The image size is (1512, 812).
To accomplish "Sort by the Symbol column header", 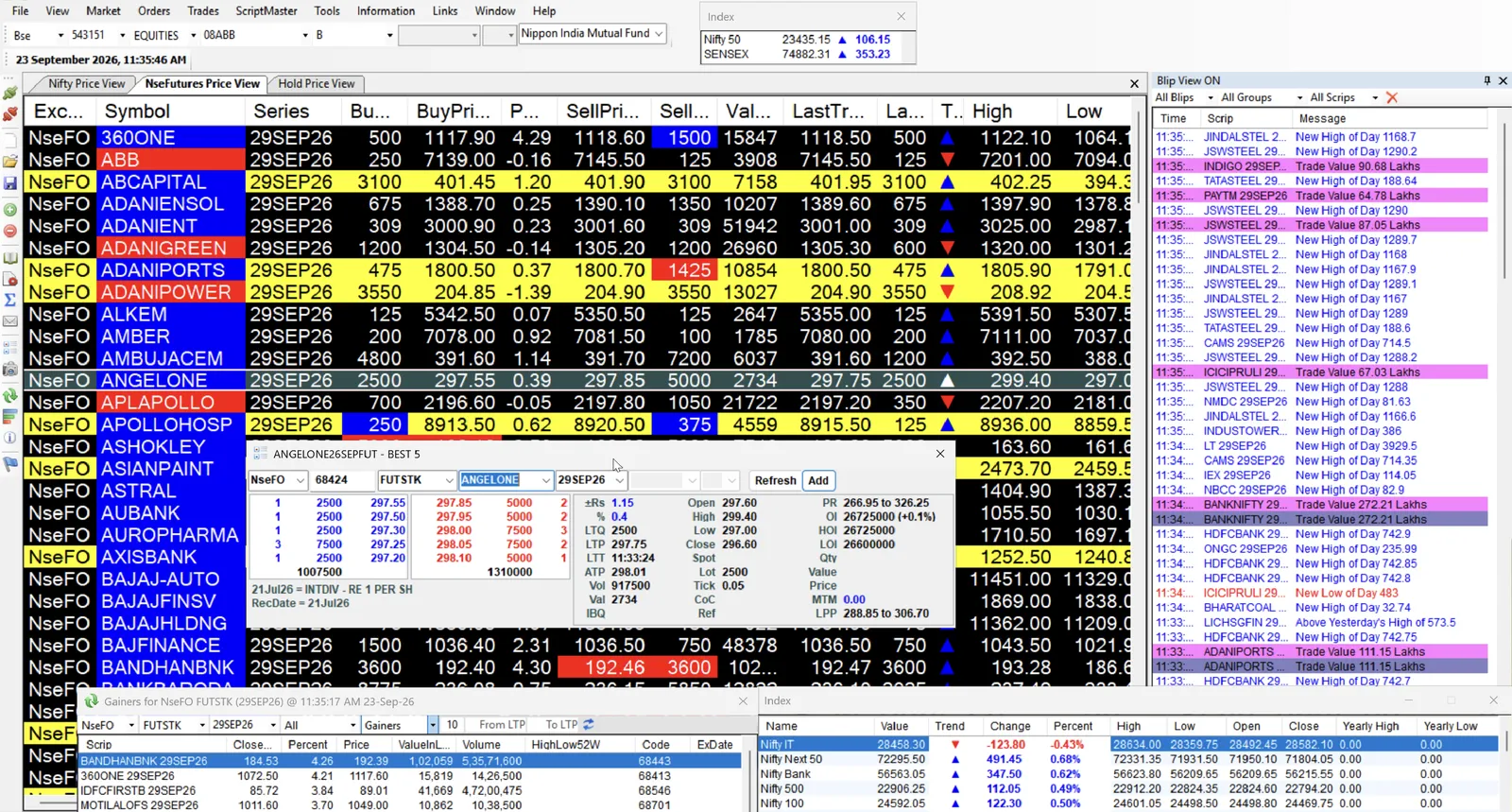I will point(171,112).
